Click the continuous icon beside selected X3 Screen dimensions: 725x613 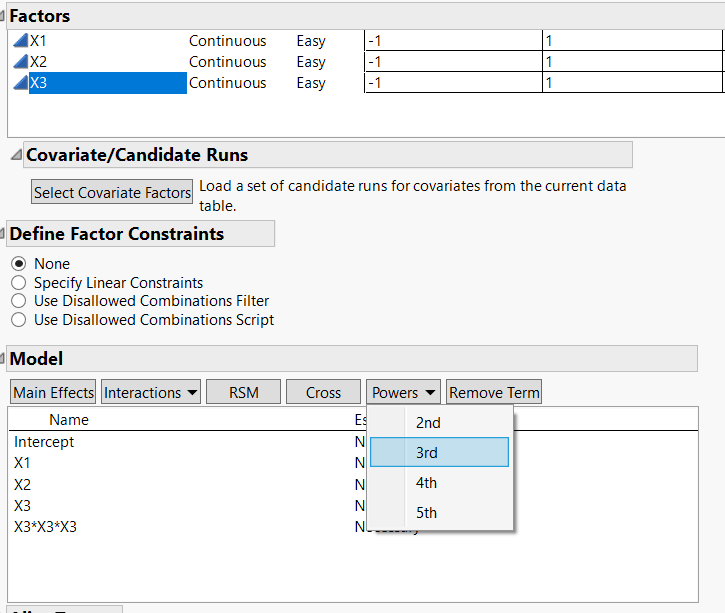pyautogui.click(x=20, y=83)
